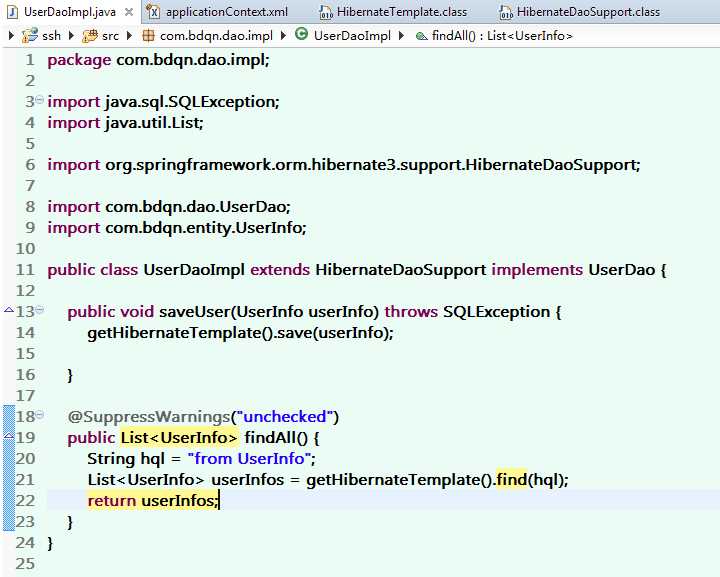Image resolution: width=720 pixels, height=577 pixels.
Task: Expand the breadcrumb arrow after src
Action: click(129, 35)
